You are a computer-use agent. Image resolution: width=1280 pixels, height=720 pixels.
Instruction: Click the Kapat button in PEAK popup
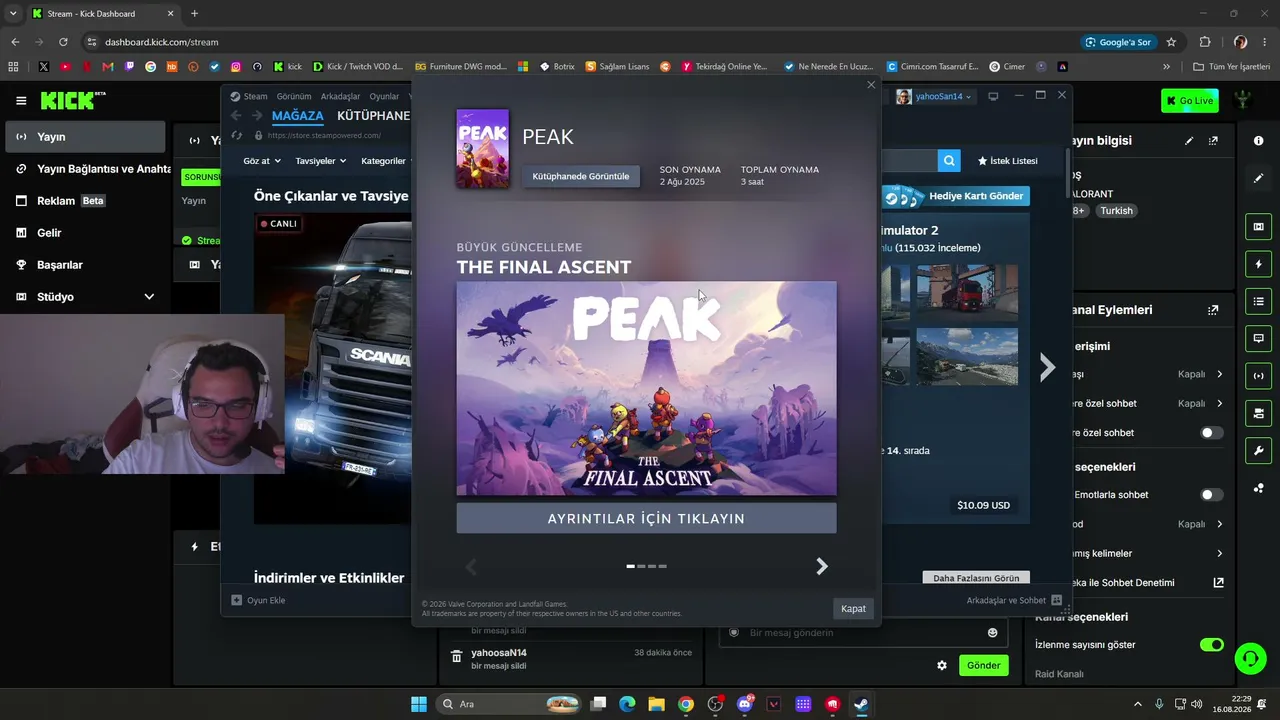[x=853, y=608]
